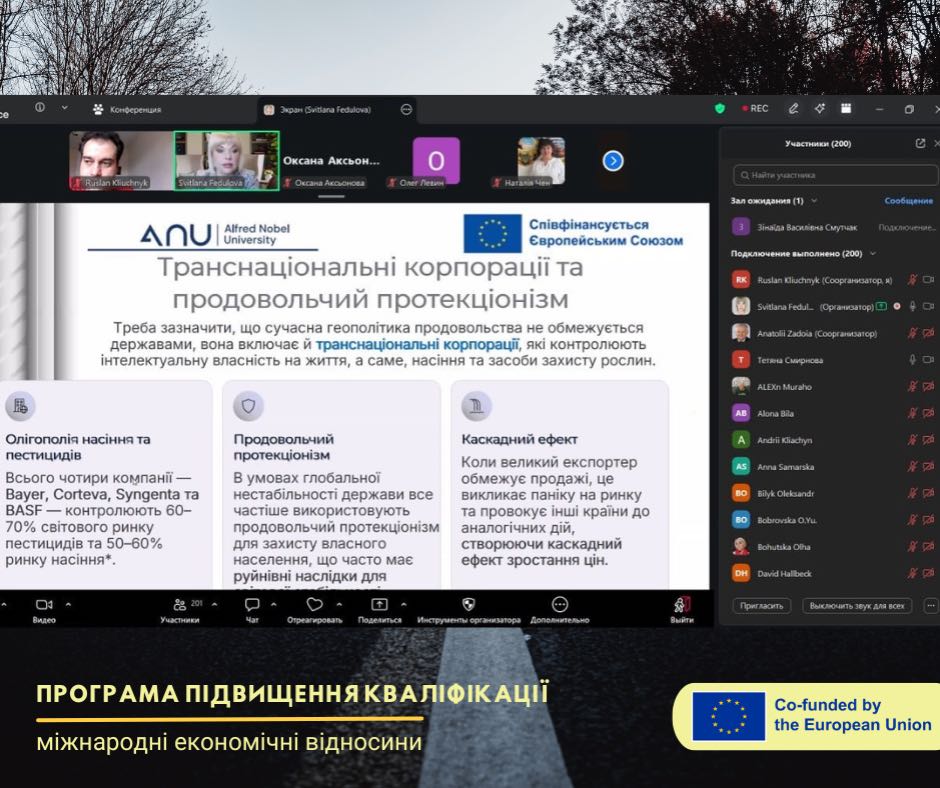The image size is (940, 788).
Task: Collapse the Зал ожидания waiting room section
Action: click(814, 201)
